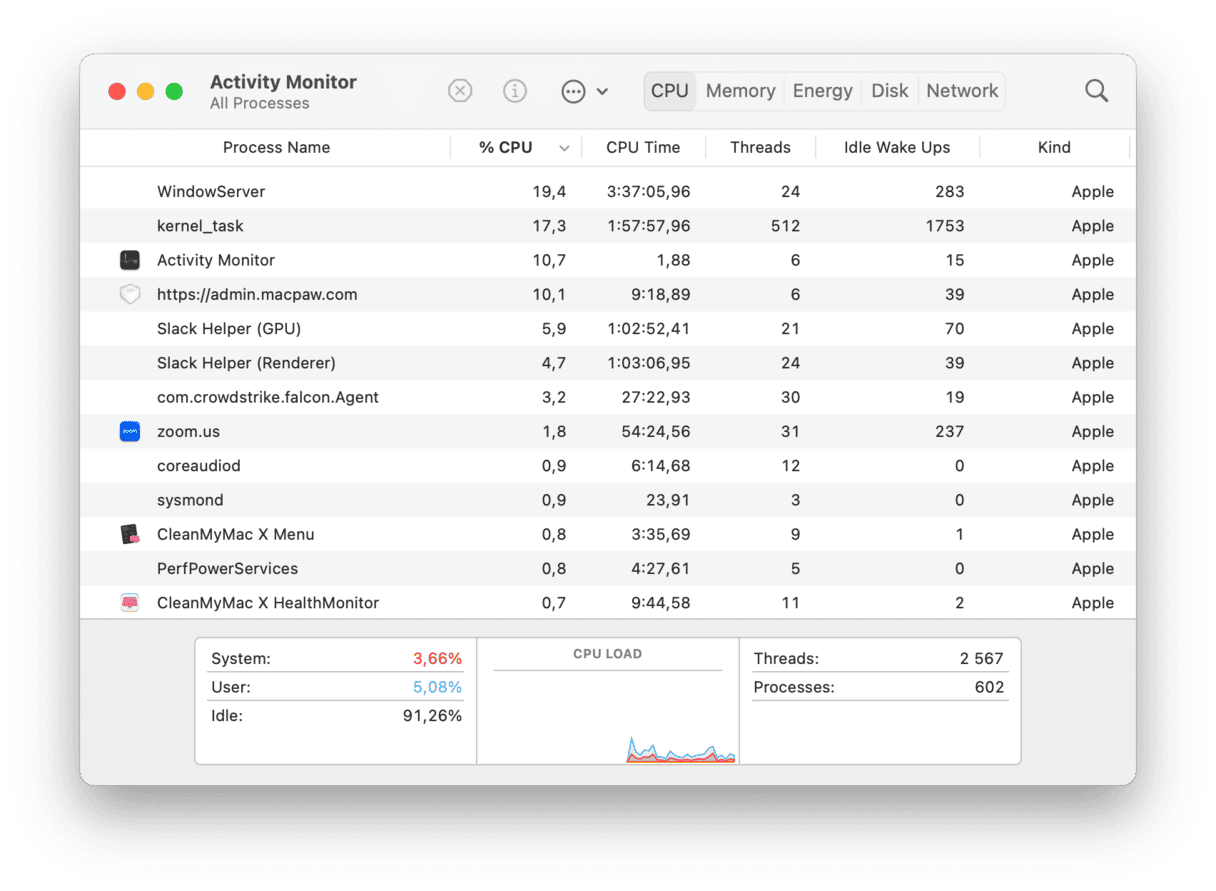The image size is (1216, 891).
Task: Select the Disk tab
Action: pos(890,91)
